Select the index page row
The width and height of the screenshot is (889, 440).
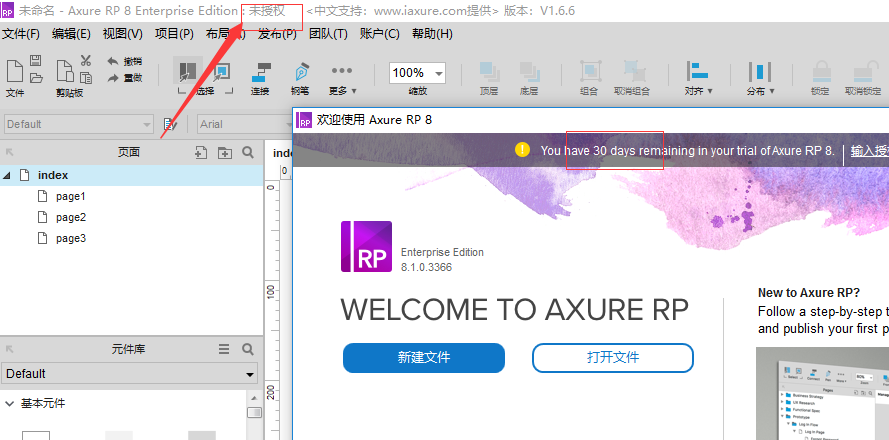pyautogui.click(x=132, y=175)
